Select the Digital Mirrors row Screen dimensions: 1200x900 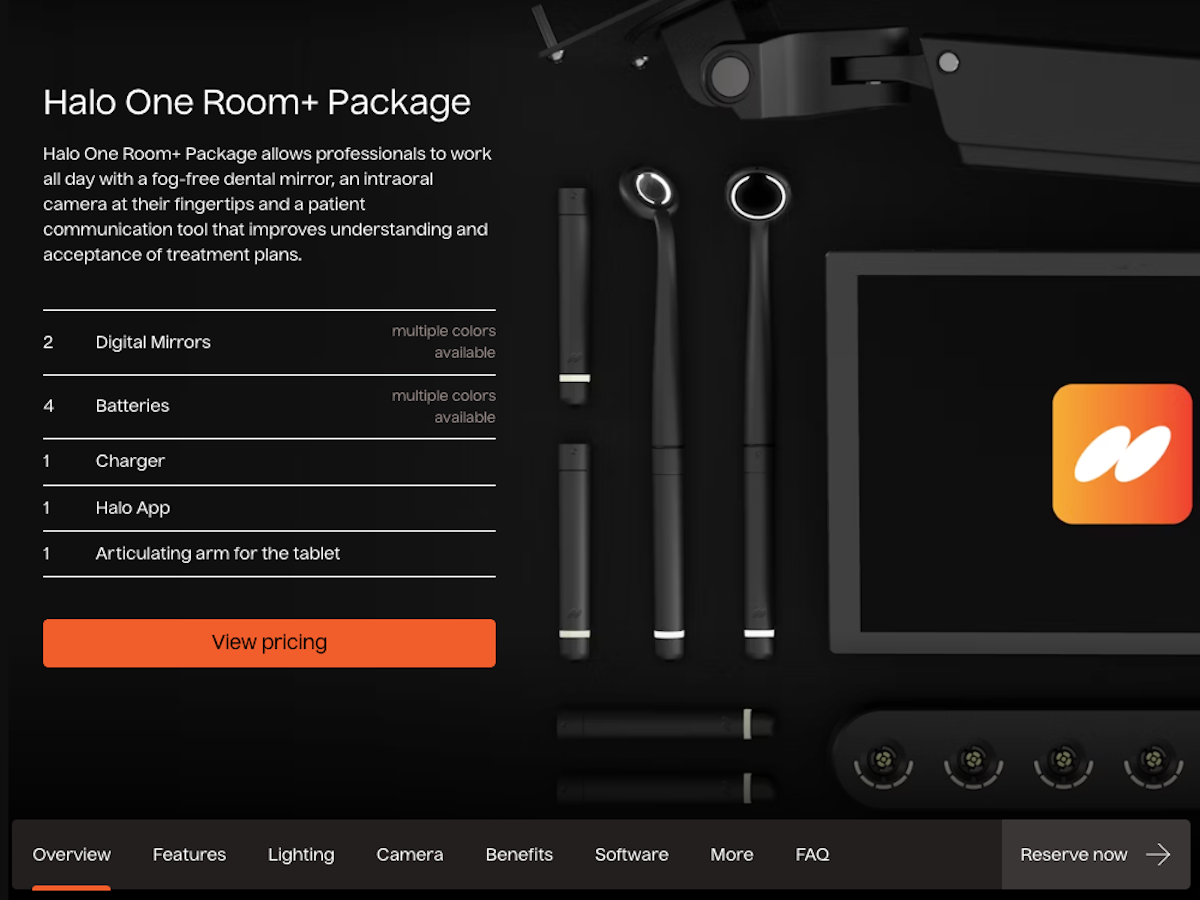(x=269, y=342)
